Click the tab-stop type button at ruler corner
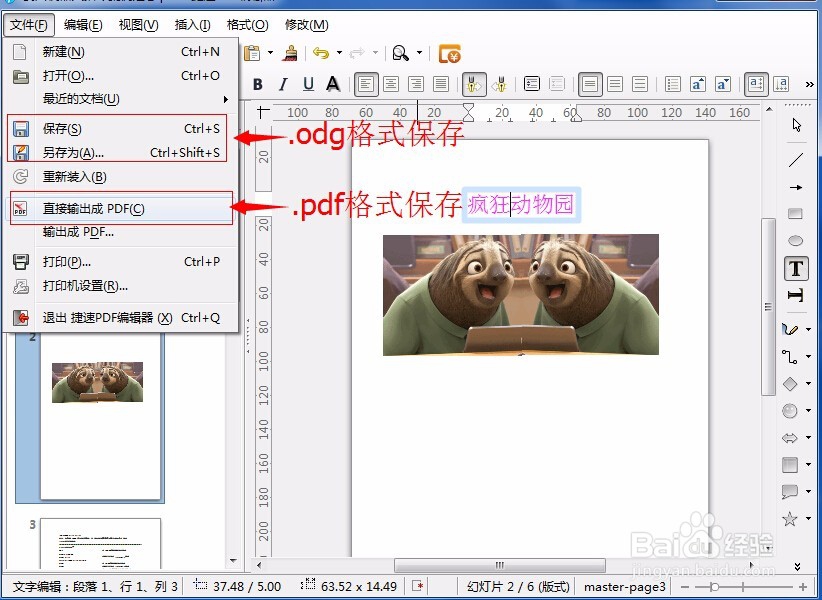 coord(263,112)
